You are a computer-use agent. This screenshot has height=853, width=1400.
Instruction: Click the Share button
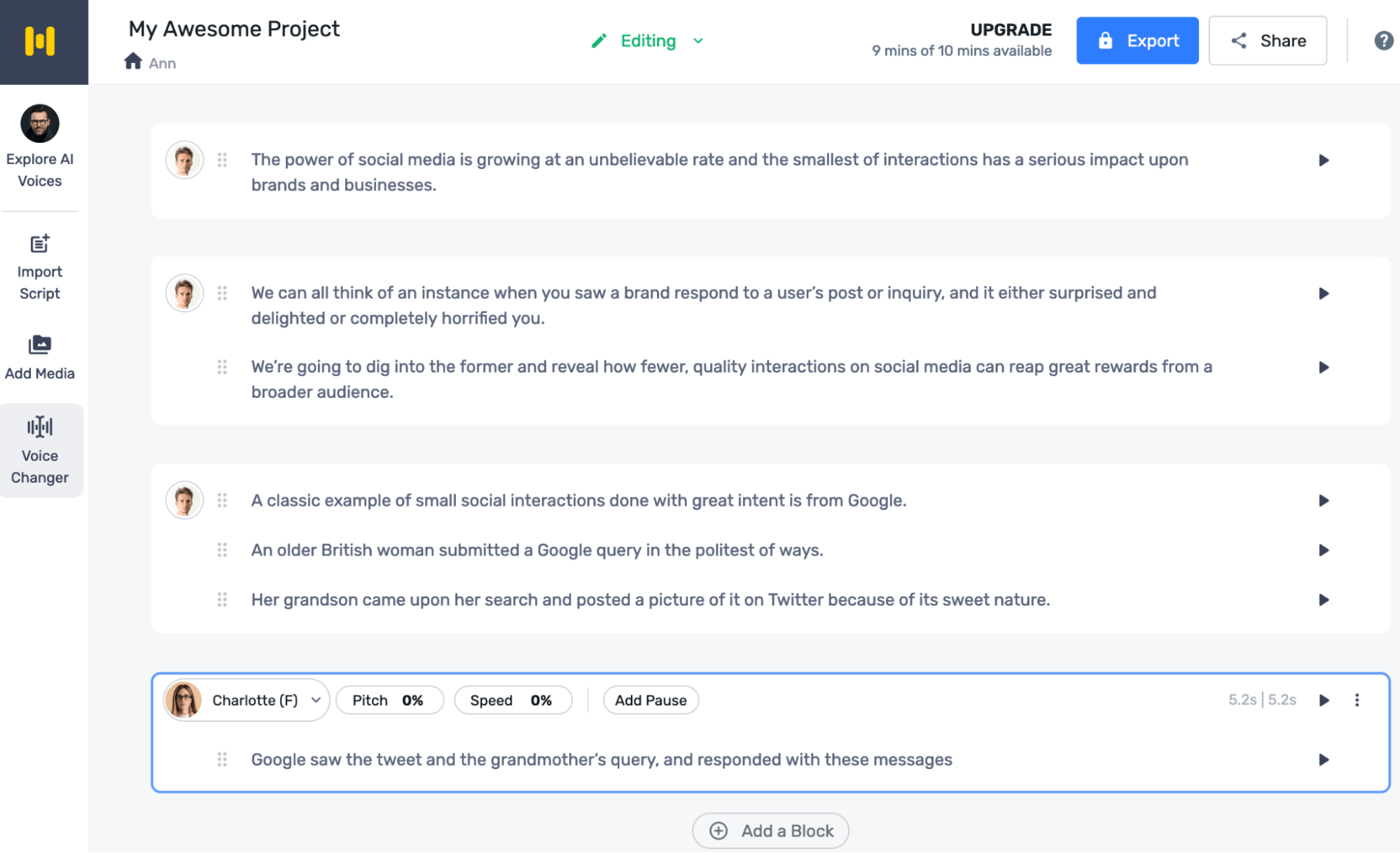point(1268,41)
